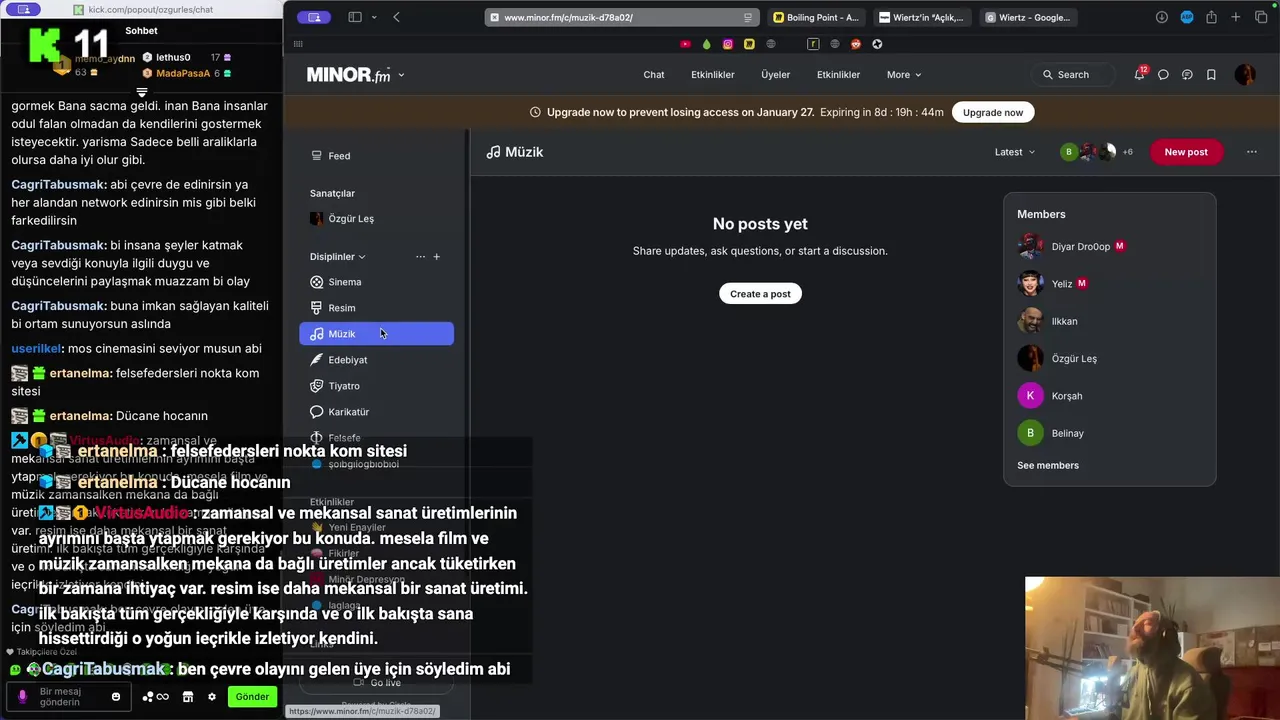
Task: Click the purple profile button in Safari toolbar
Action: [x=316, y=17]
